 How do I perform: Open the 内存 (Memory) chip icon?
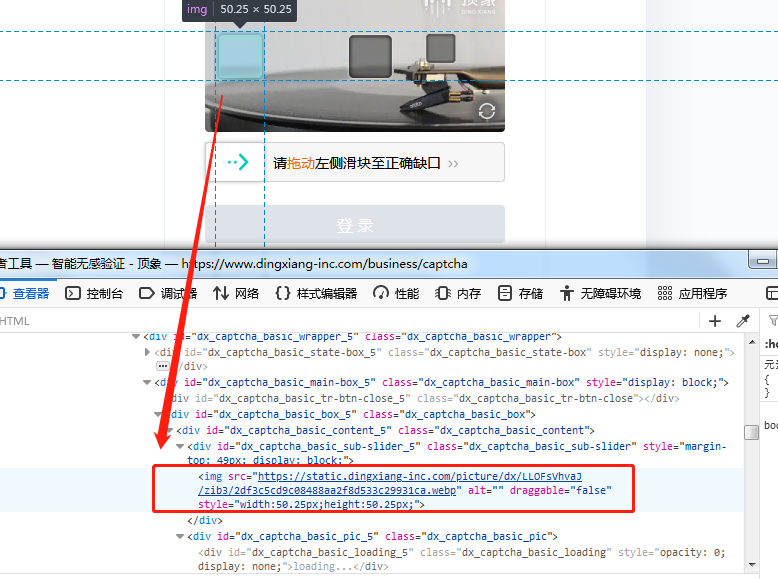(443, 293)
